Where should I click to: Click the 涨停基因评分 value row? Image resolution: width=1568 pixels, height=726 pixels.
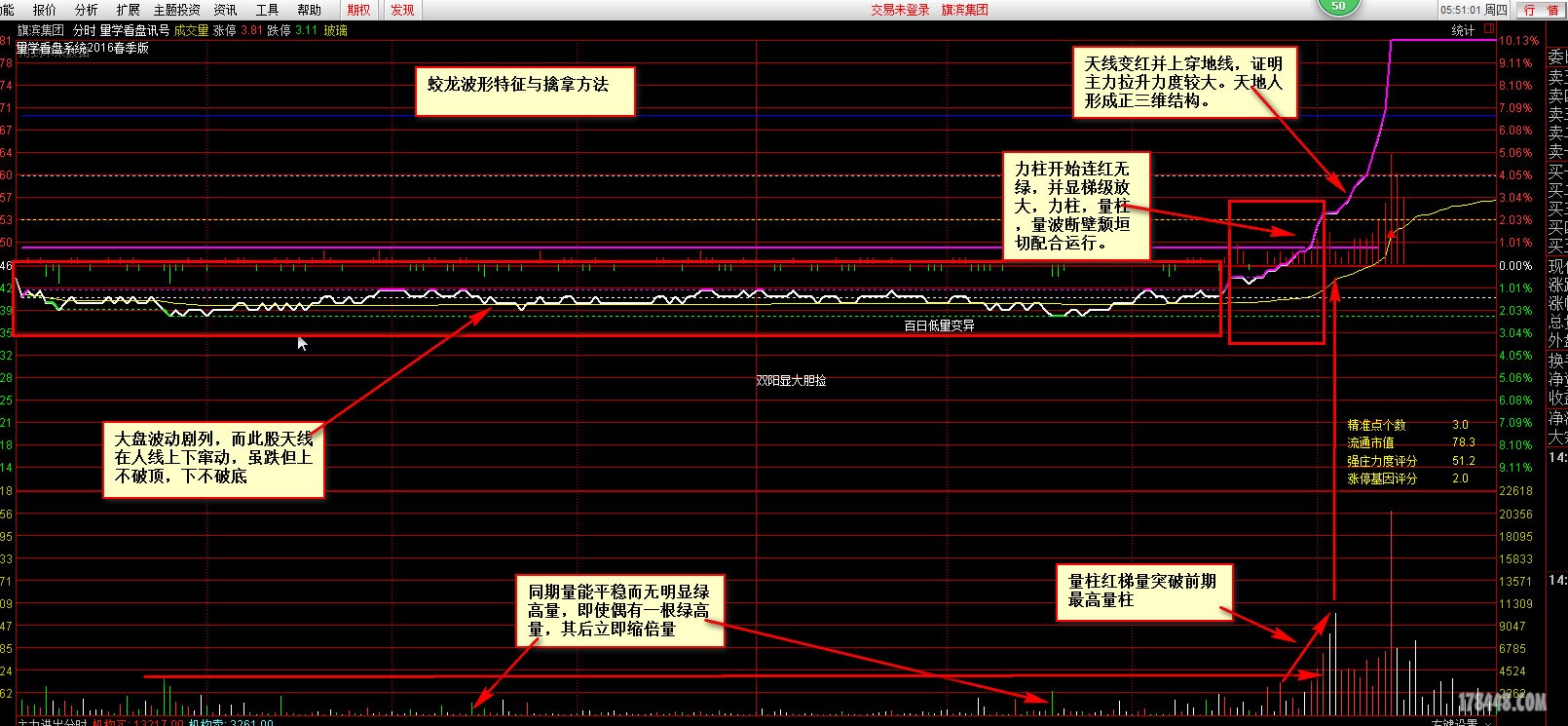[x=1408, y=478]
